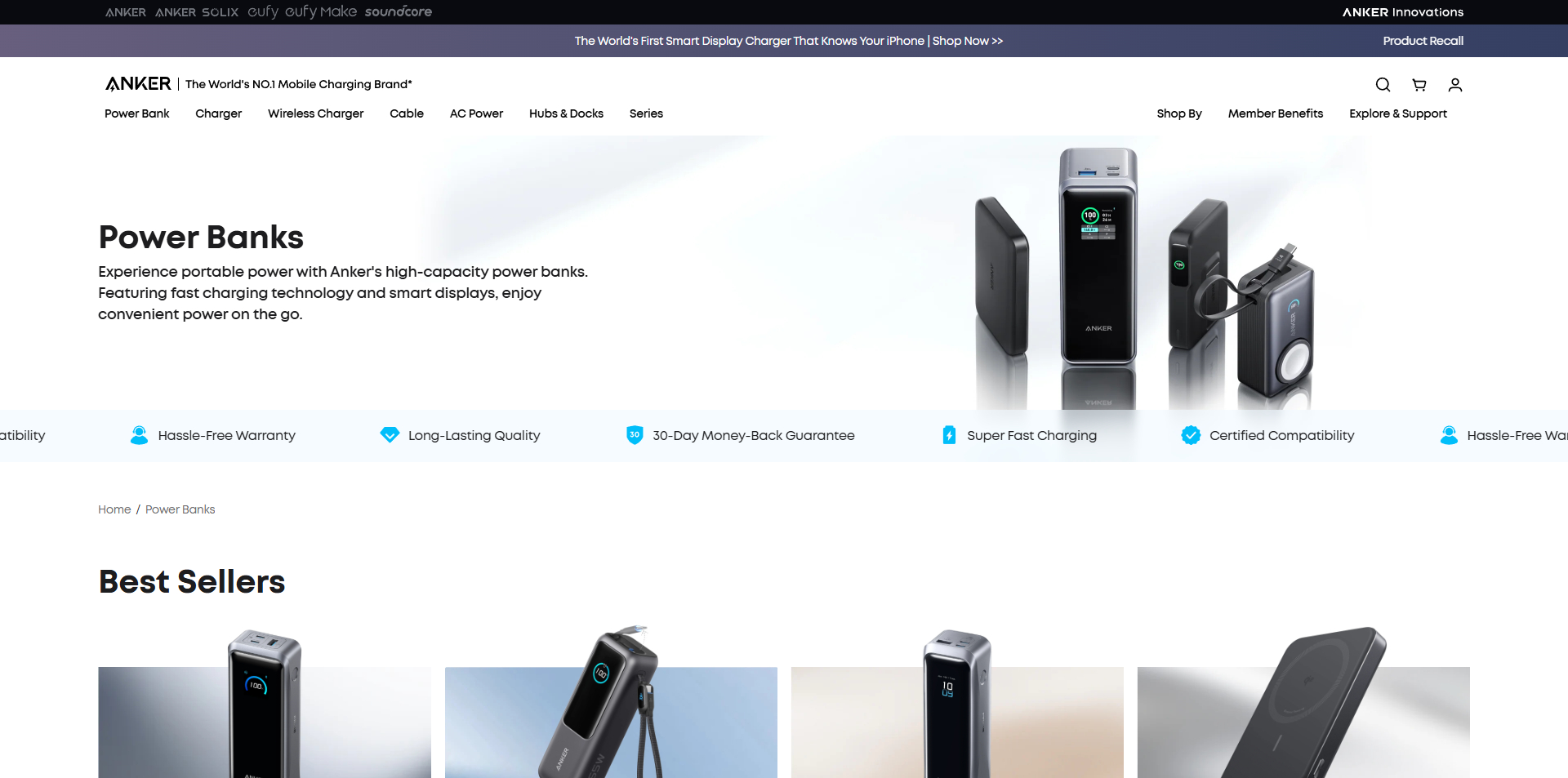The image size is (1568, 778).
Task: Expand the Explore & Support menu
Action: (x=1398, y=113)
